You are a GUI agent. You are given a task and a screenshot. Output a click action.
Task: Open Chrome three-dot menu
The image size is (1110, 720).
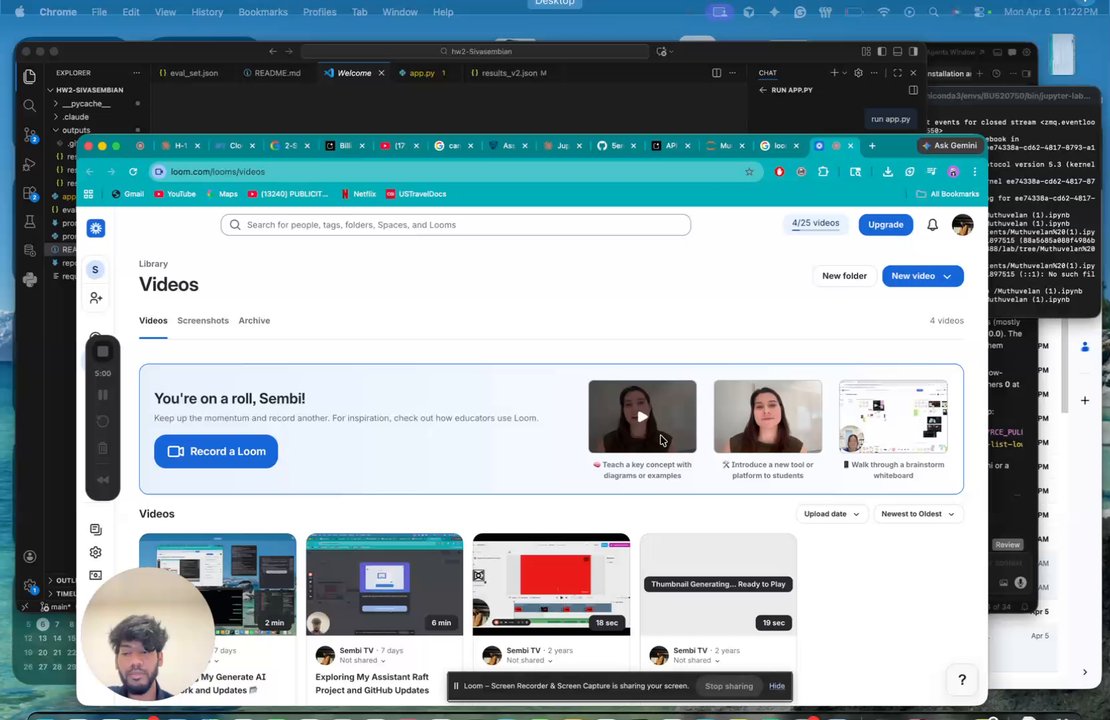pos(975,171)
